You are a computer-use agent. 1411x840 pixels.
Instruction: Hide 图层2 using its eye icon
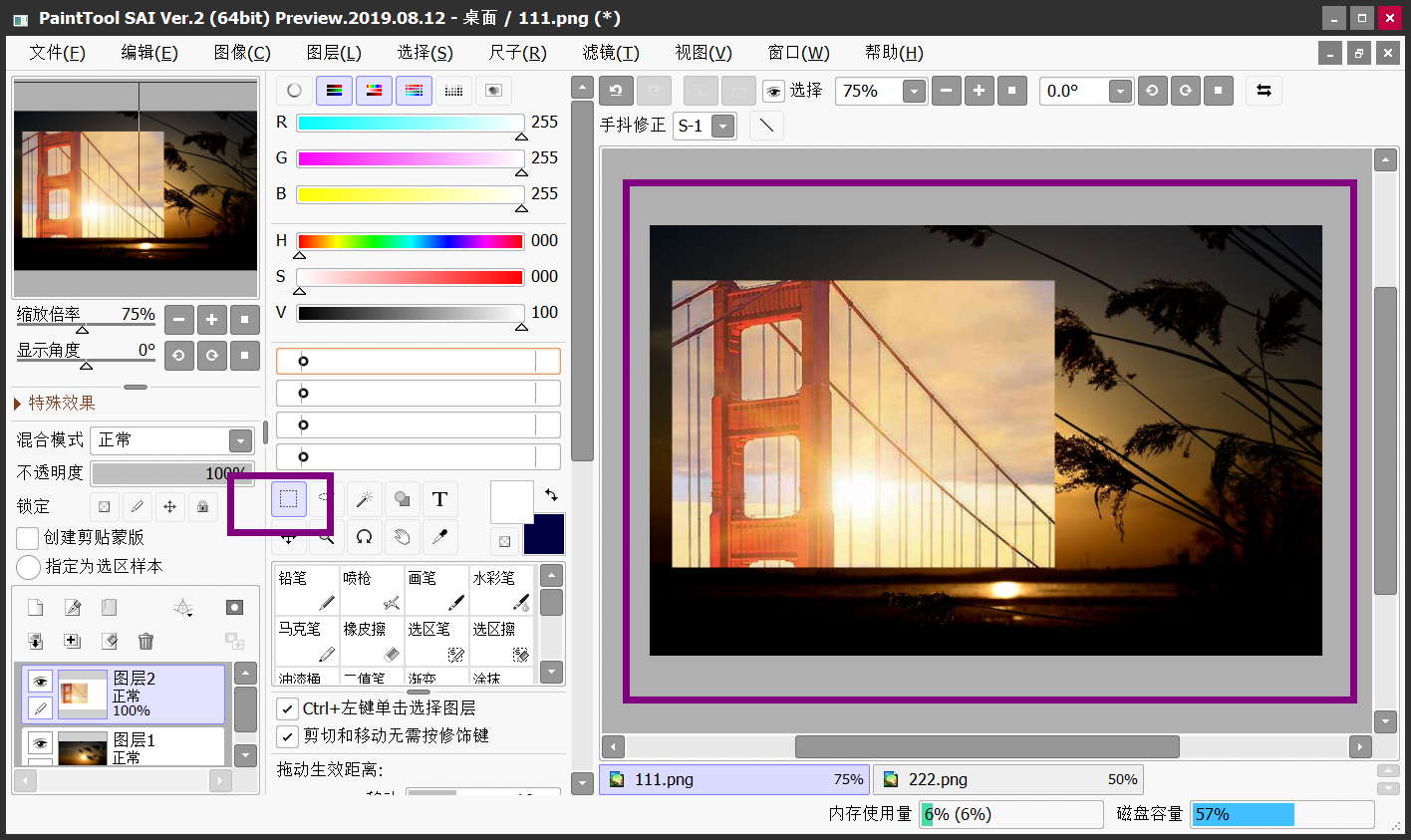40,682
